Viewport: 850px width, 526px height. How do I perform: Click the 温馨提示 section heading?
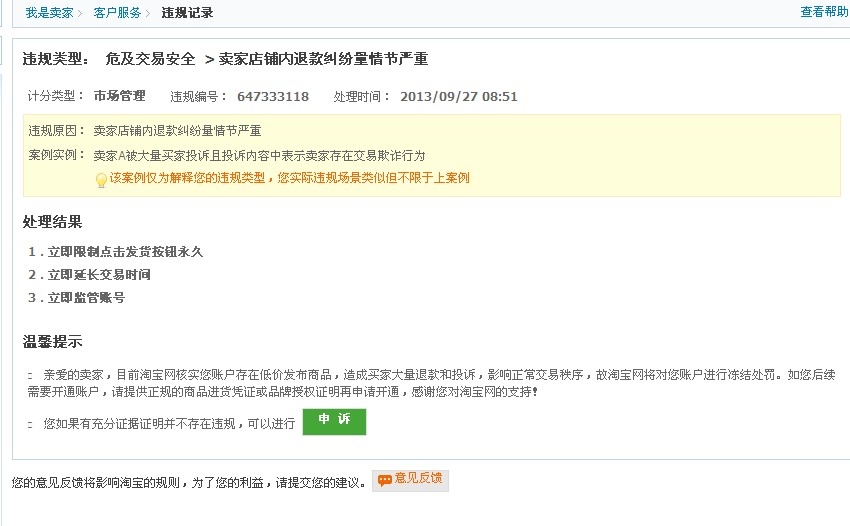52,342
